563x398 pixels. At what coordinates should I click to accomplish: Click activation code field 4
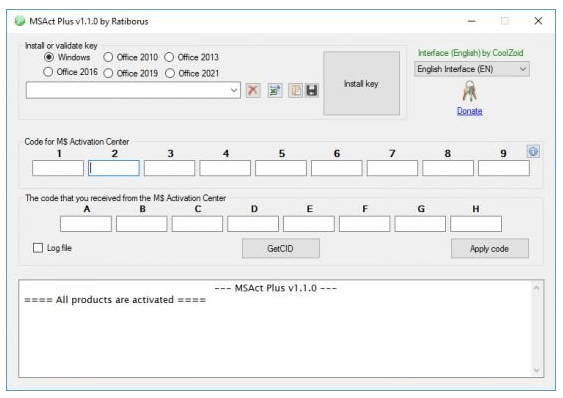click(x=225, y=168)
